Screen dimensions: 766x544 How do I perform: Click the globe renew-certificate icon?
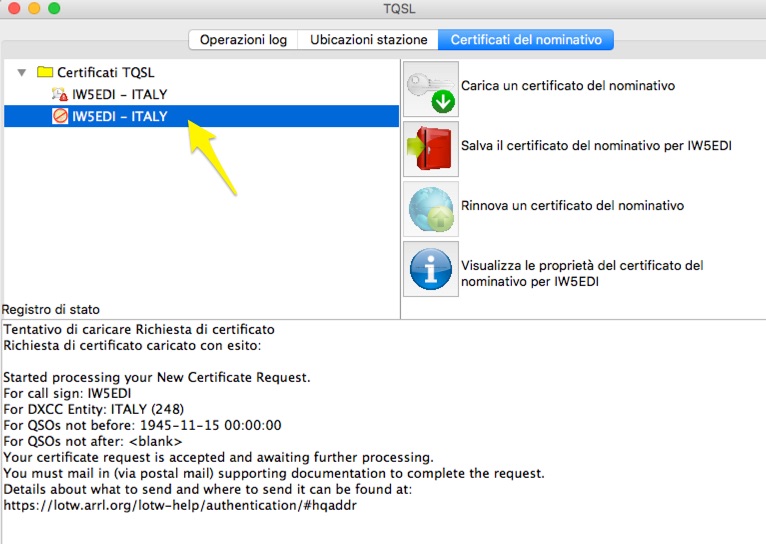pyautogui.click(x=430, y=207)
